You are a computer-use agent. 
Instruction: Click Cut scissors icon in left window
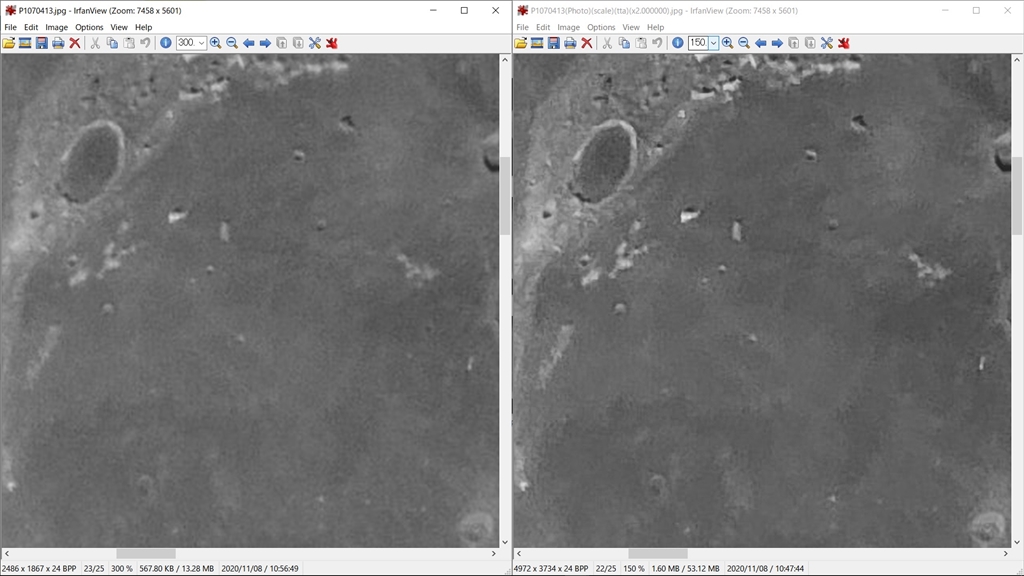click(x=95, y=43)
